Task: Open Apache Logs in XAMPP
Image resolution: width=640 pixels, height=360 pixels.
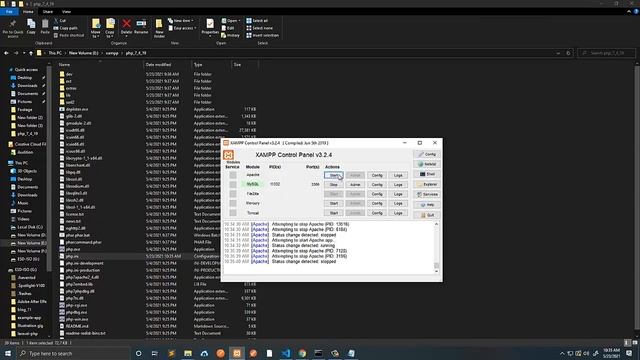Action: [398, 175]
